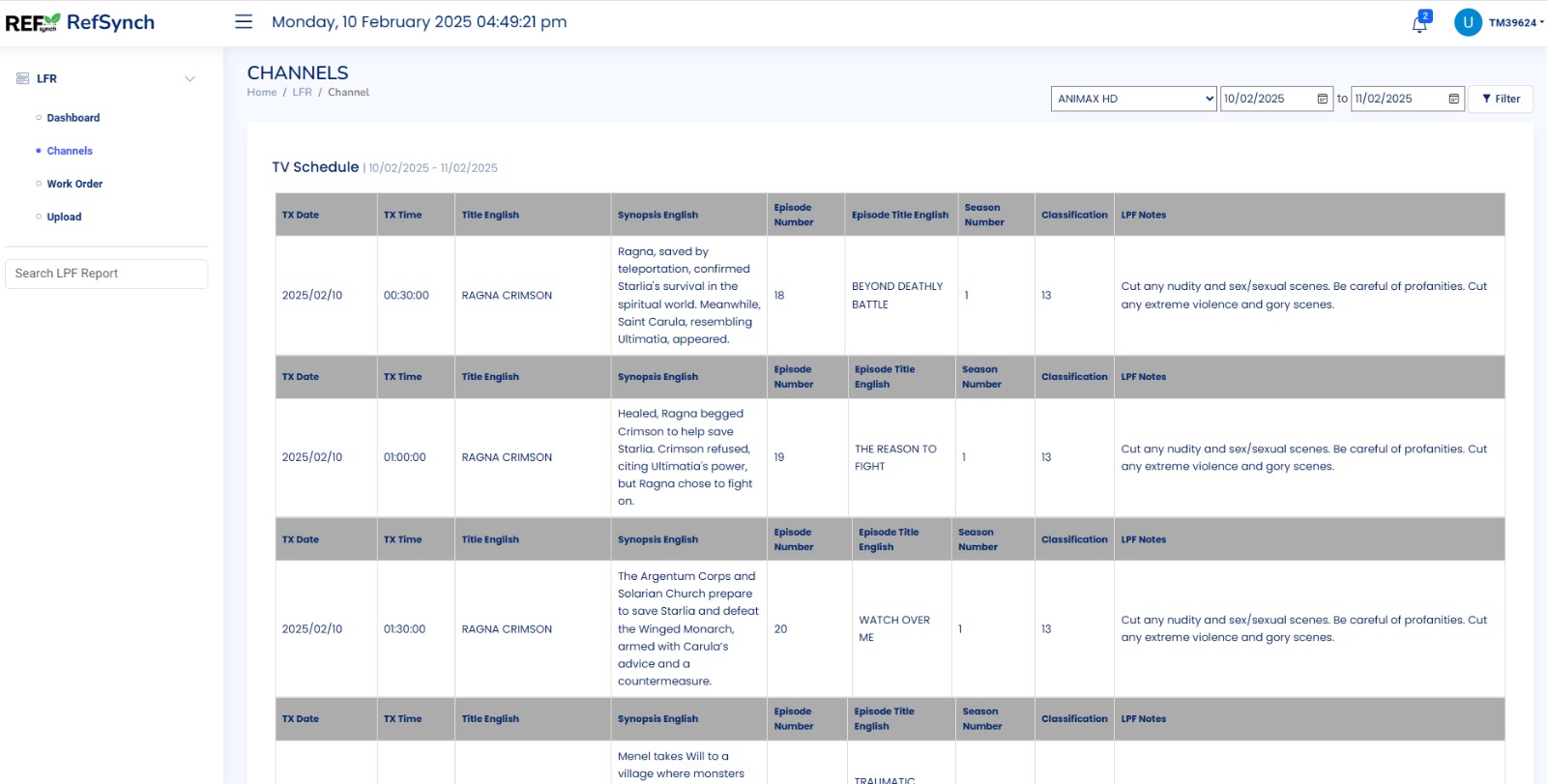The height and width of the screenshot is (784, 1547).
Task: Click synopsis starting 'The Argentum Corps'
Action: click(x=688, y=628)
